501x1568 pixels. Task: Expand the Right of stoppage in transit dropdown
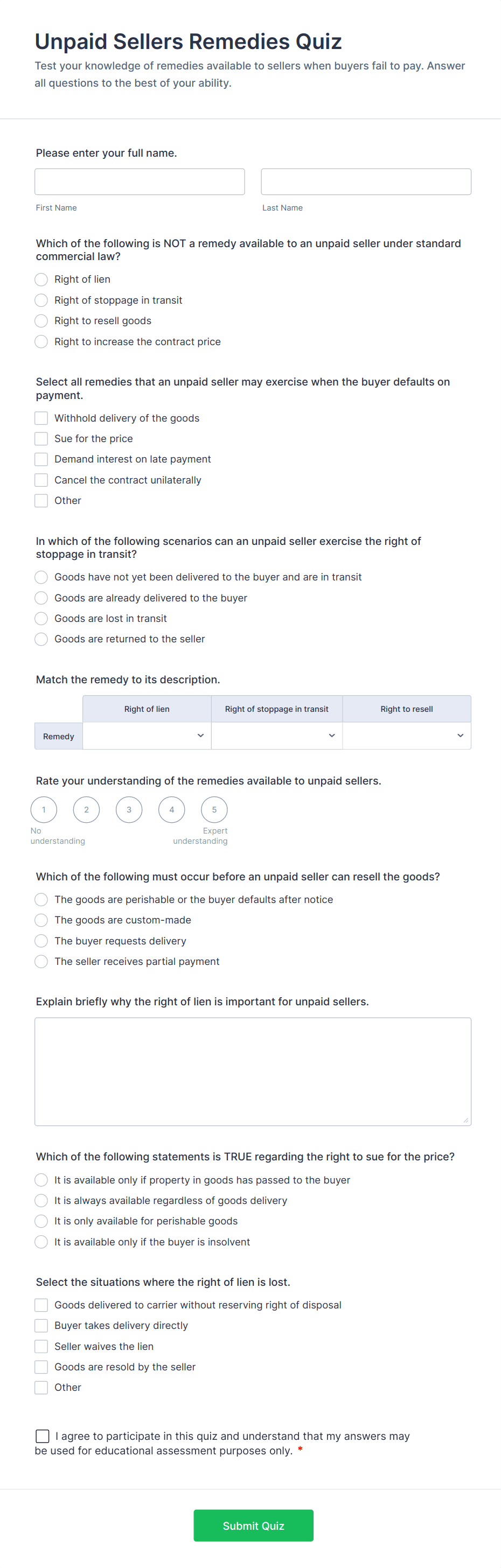[x=276, y=736]
